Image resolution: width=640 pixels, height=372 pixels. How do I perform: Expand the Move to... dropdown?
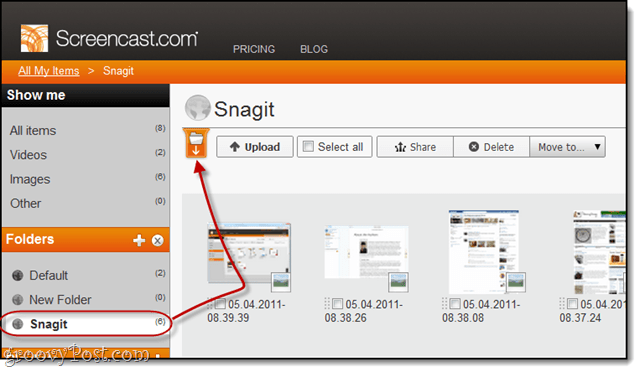567,147
